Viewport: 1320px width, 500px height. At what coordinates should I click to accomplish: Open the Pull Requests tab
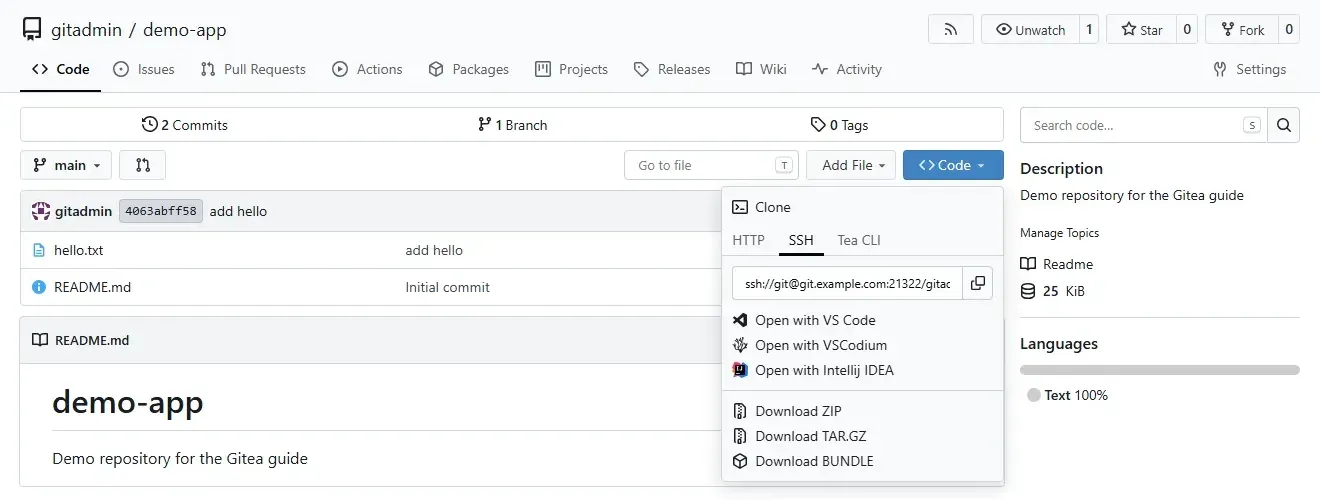(x=253, y=69)
